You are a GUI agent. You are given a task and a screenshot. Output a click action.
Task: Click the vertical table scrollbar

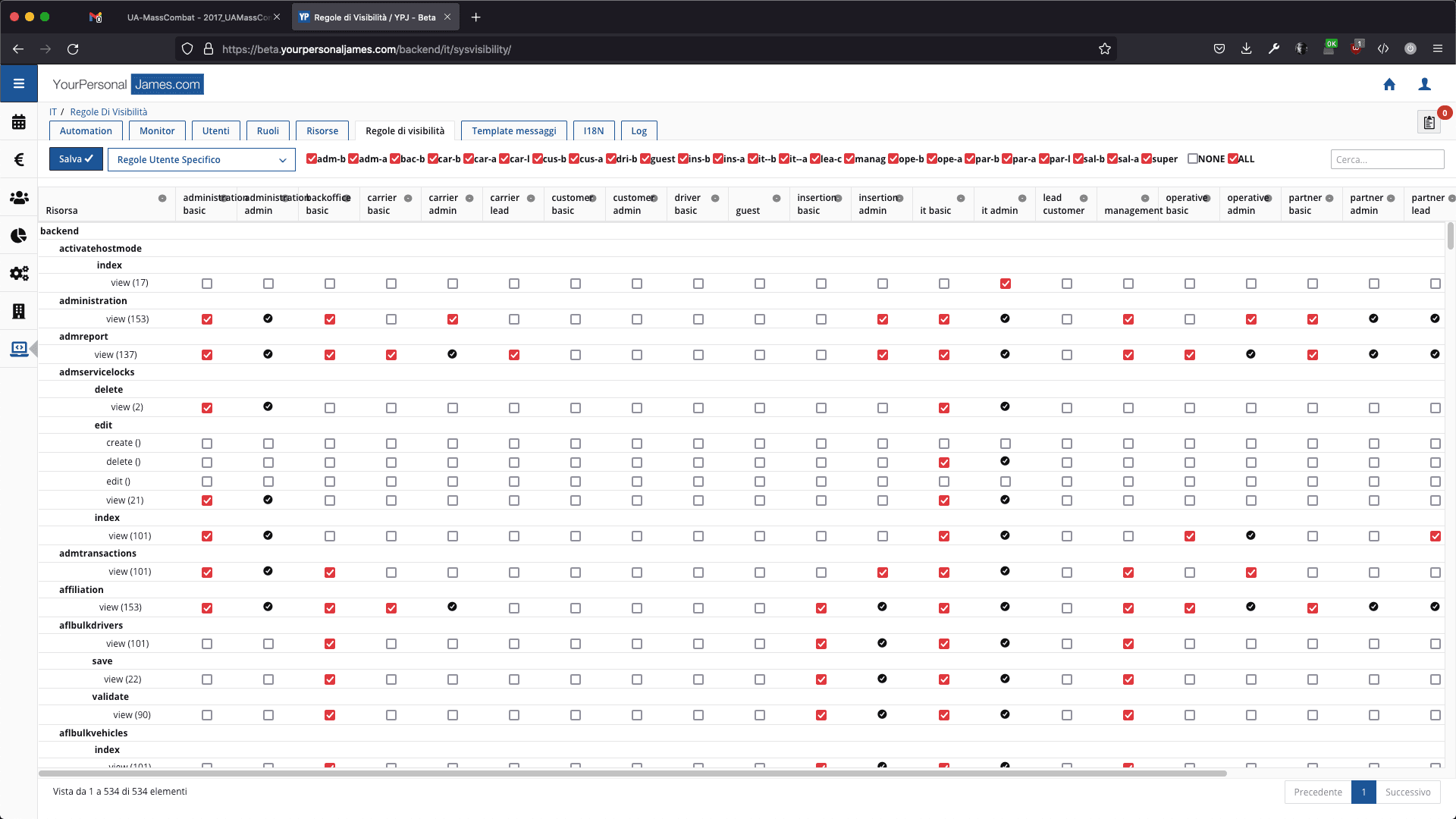click(x=1450, y=236)
